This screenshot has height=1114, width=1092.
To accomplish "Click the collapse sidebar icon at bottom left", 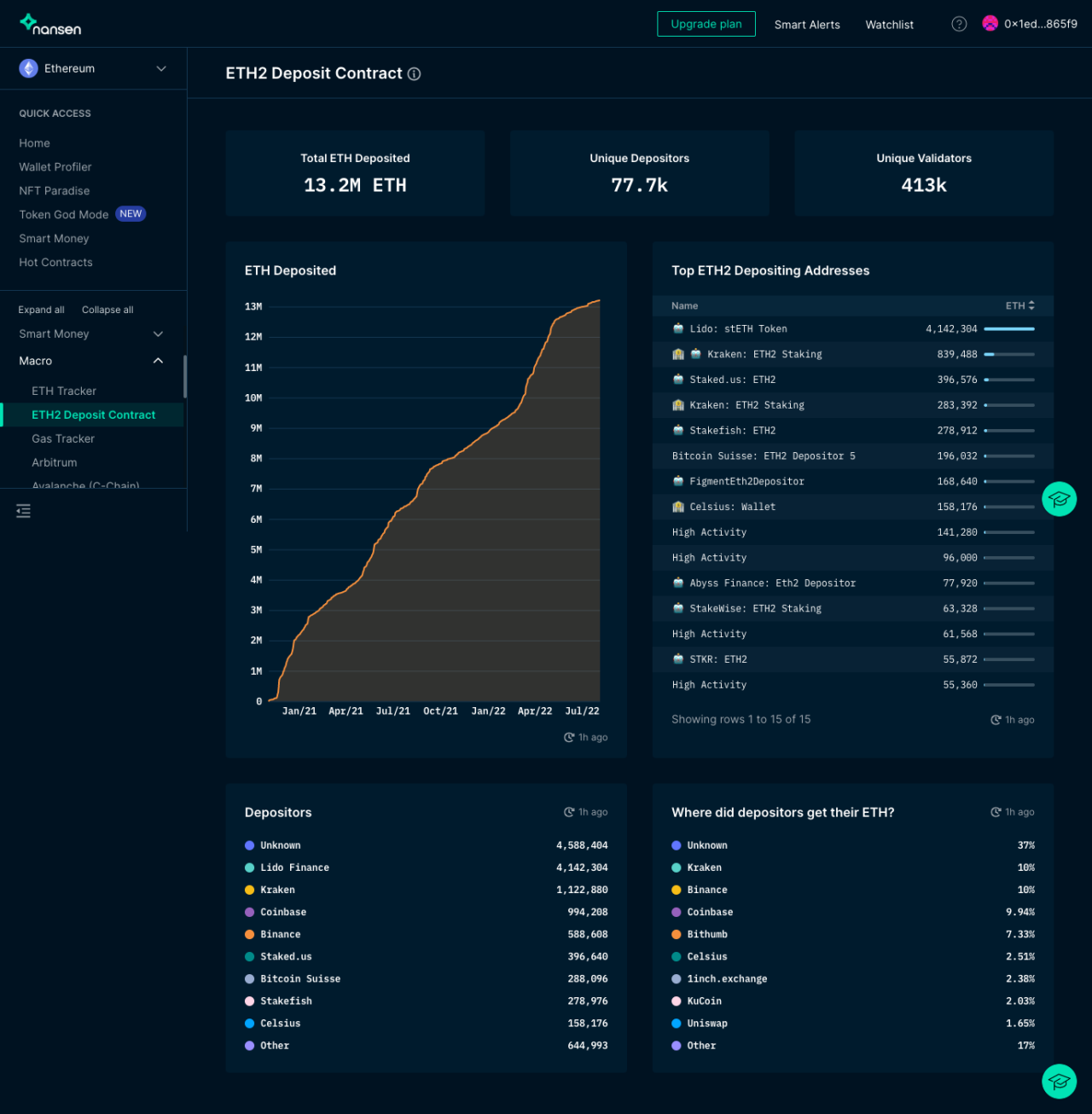I will coord(23,511).
